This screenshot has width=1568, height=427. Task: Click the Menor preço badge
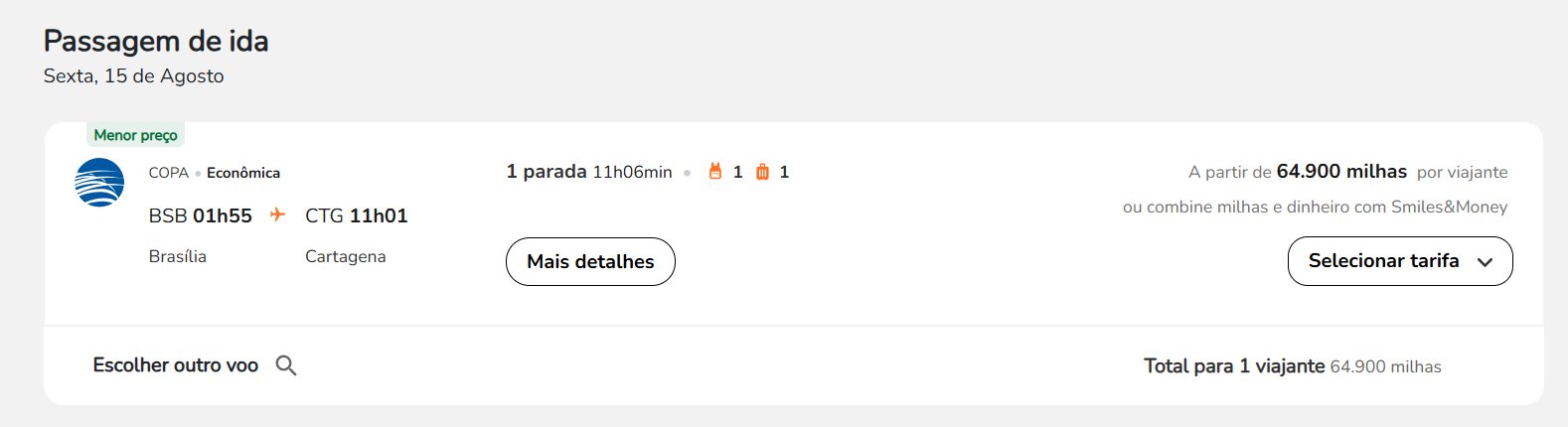point(136,135)
